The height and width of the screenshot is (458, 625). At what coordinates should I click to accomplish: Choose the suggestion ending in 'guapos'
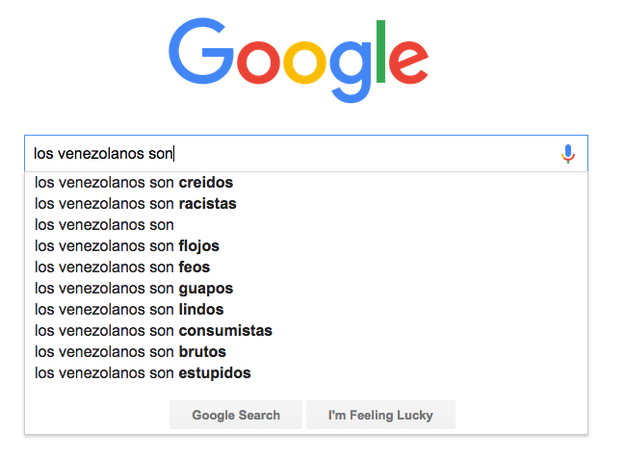point(306,288)
